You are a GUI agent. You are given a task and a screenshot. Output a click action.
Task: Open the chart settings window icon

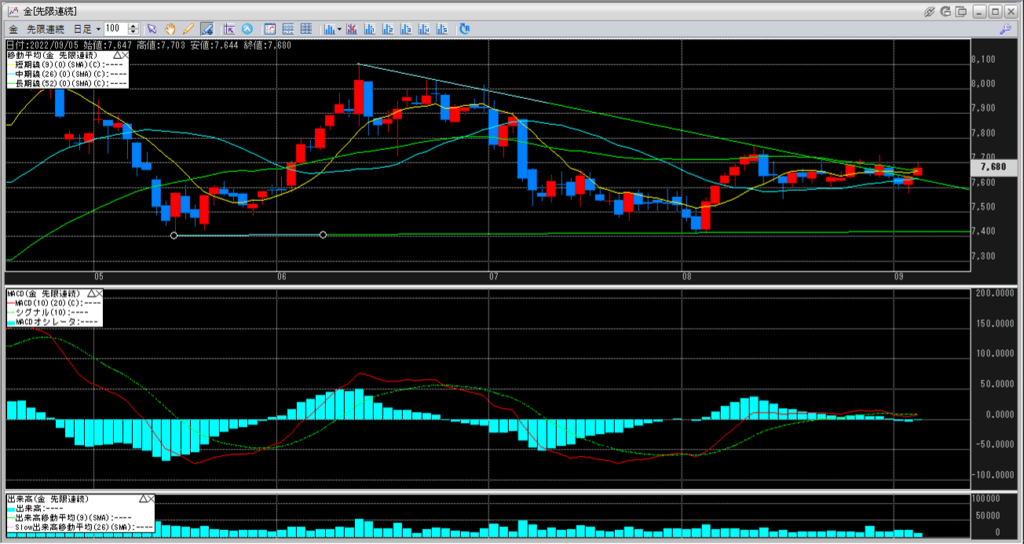coord(270,29)
